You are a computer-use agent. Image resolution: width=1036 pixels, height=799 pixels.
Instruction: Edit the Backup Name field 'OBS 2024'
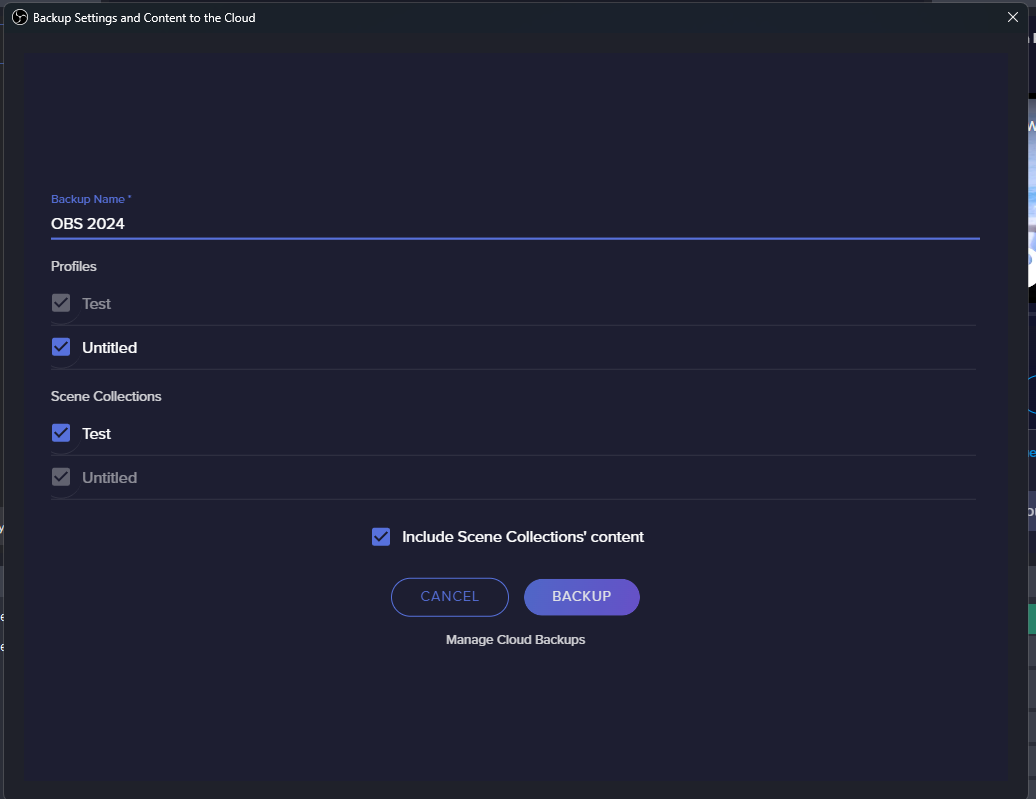515,224
